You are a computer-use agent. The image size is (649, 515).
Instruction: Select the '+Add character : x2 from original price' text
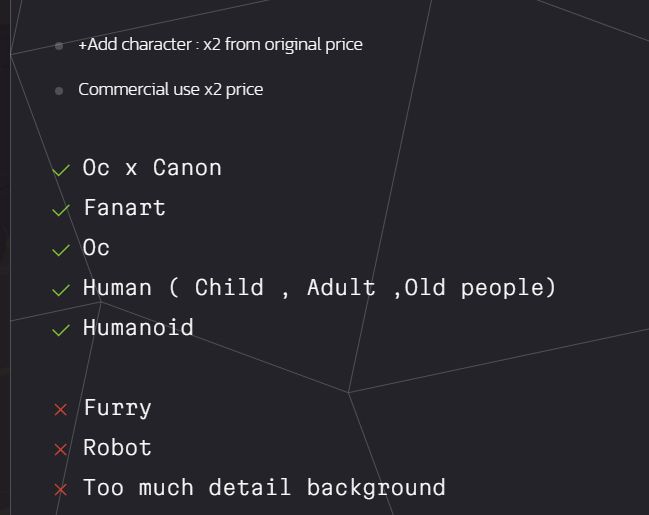point(221,45)
